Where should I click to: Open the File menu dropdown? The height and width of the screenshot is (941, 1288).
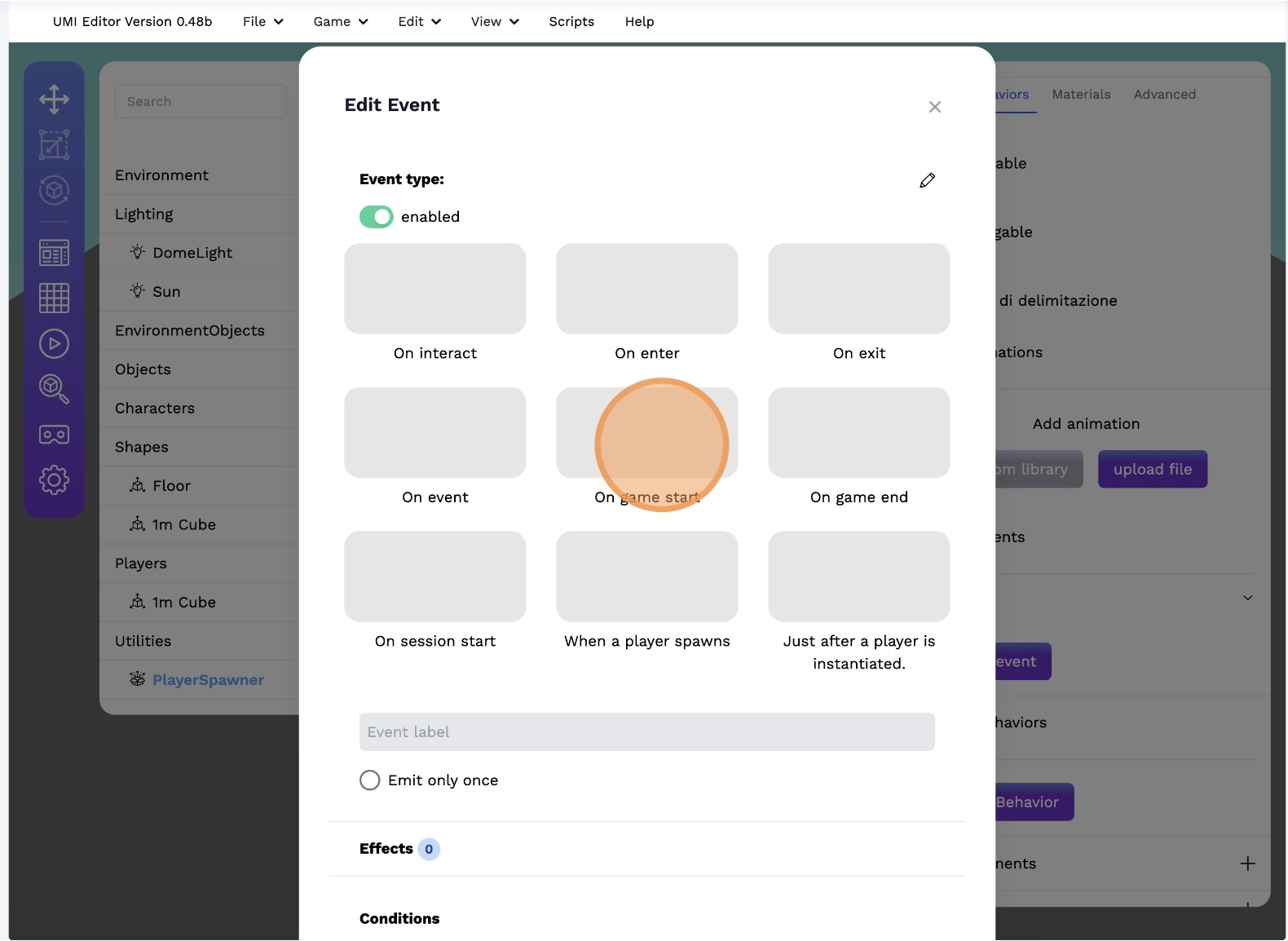coord(262,22)
